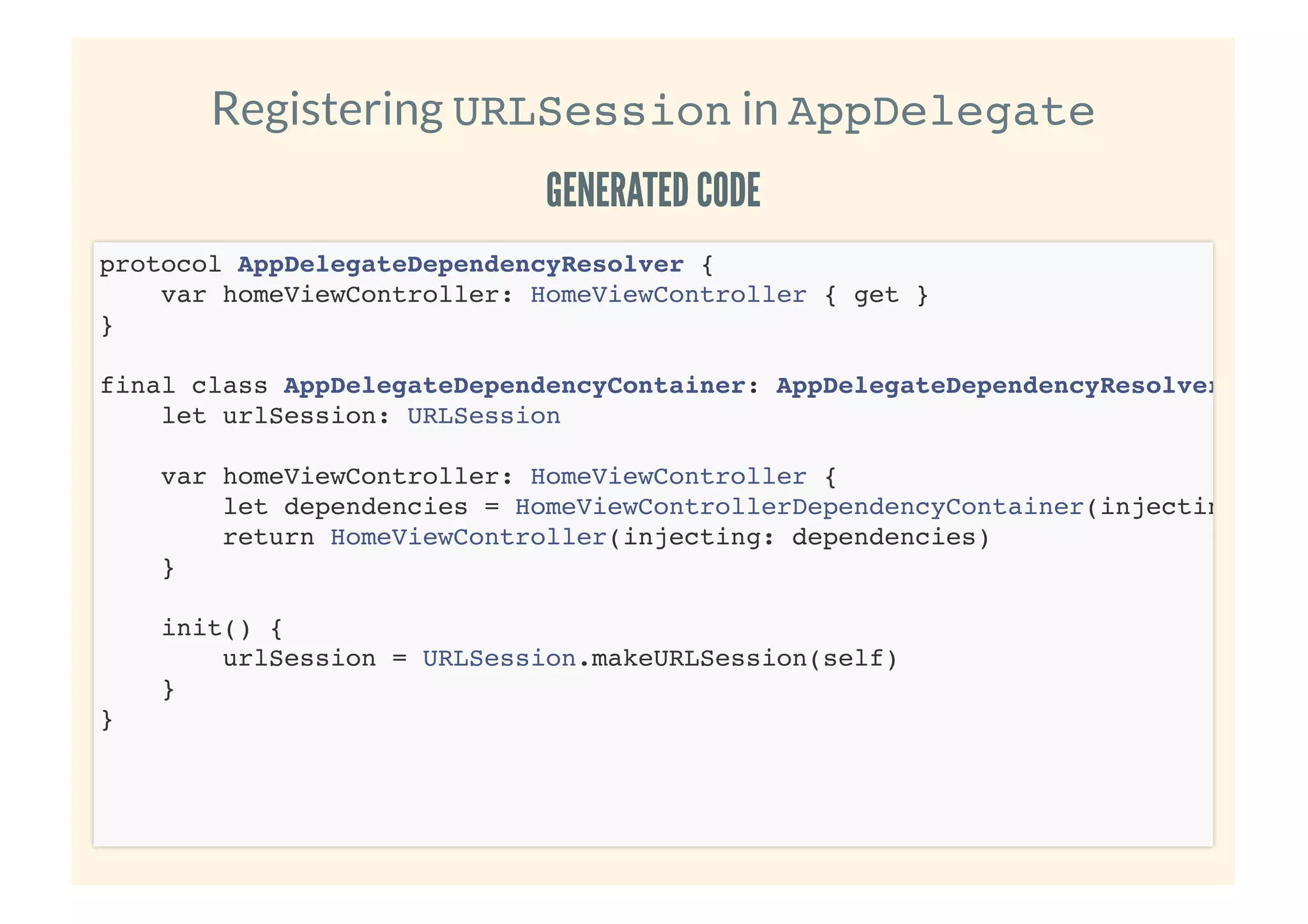
Task: Click 'HomeViewControllerDependencyContainer' in the let dependencies line
Action: click(x=800, y=507)
